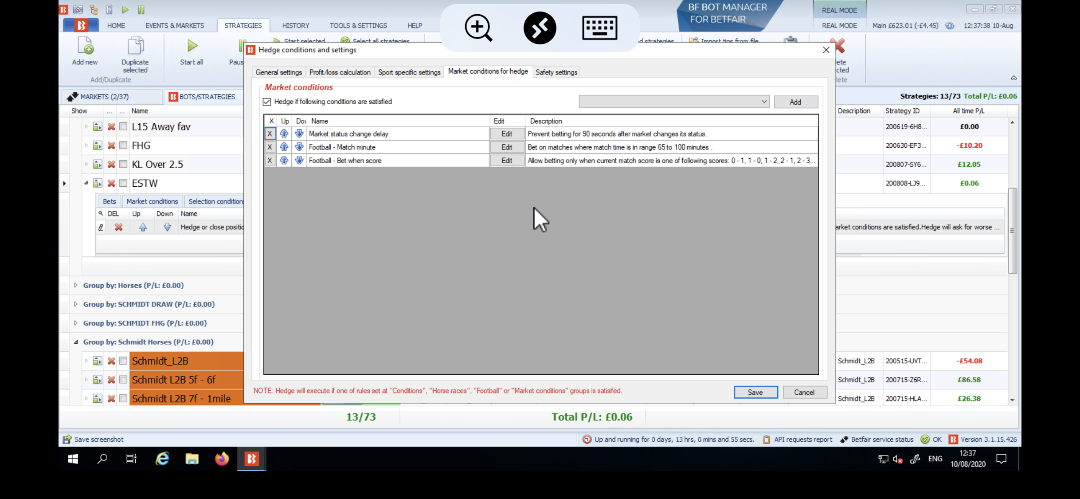Start all strategies with the green play icon
1080x499 pixels.
(x=191, y=47)
